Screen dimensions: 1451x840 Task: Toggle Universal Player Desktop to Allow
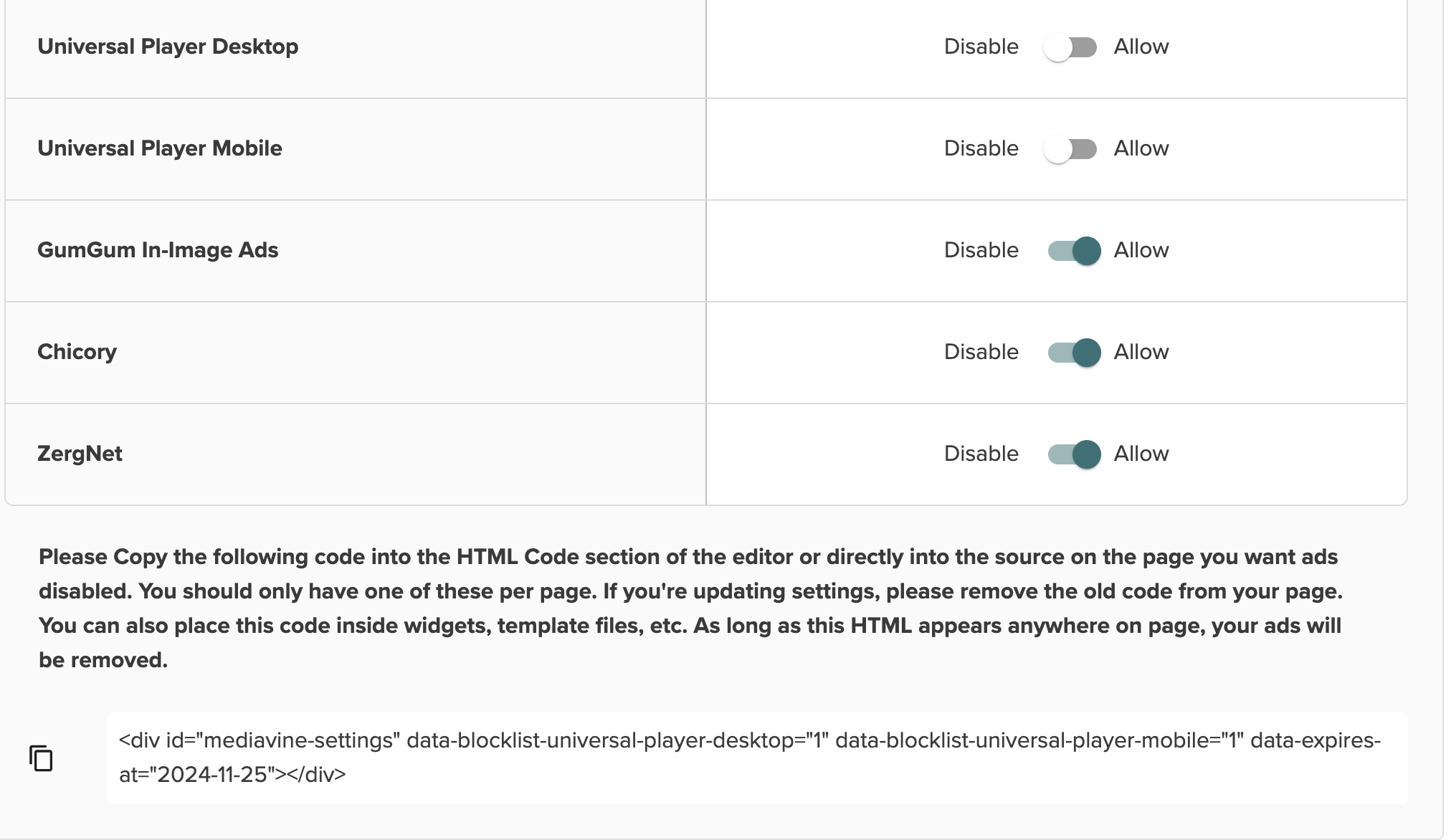(x=1070, y=47)
